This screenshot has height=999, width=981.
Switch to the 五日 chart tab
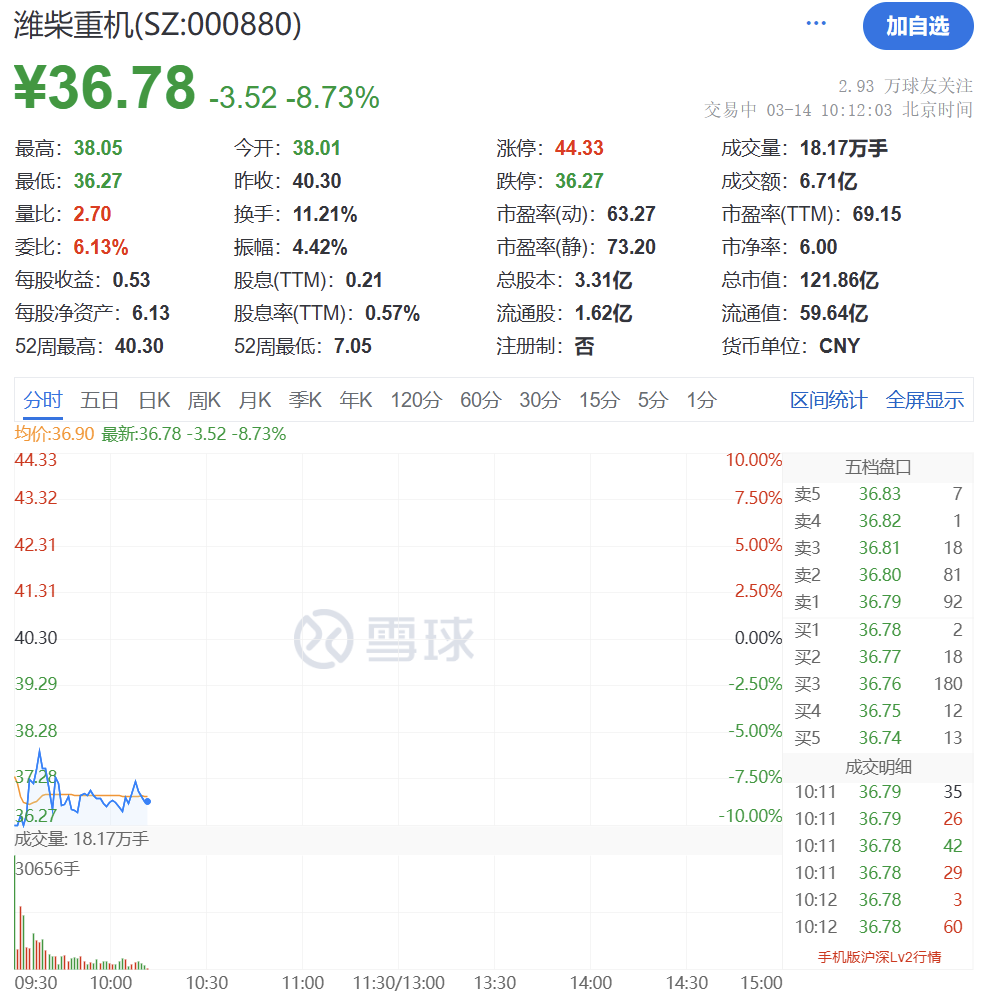[99, 400]
